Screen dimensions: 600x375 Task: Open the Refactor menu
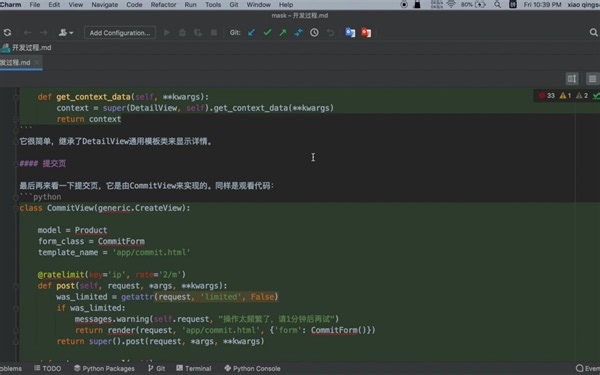163,5
